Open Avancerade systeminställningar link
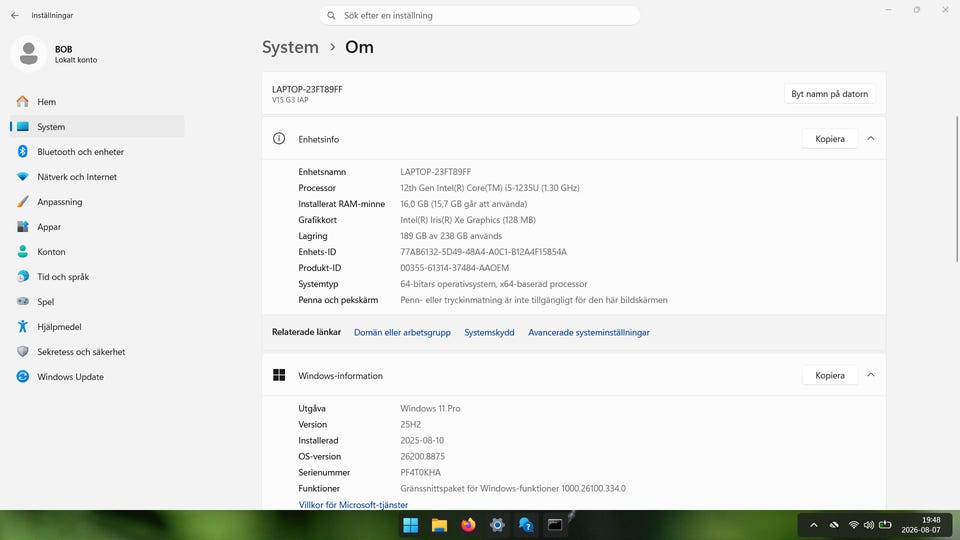960x540 pixels. coord(589,332)
